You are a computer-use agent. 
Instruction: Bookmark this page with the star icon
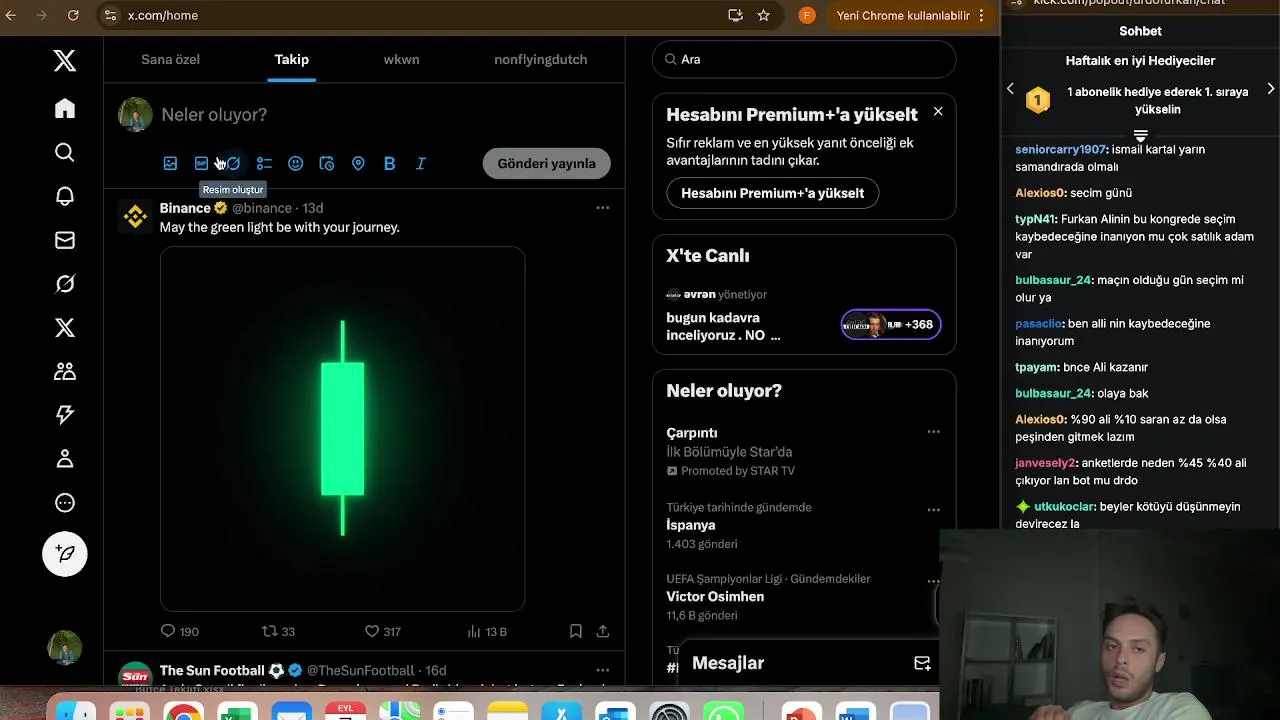[x=764, y=15]
